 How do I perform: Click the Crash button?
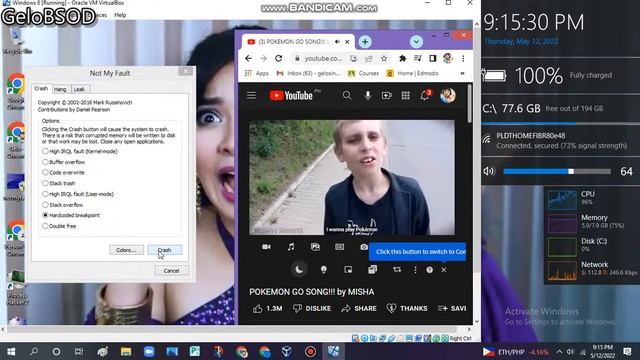164,250
